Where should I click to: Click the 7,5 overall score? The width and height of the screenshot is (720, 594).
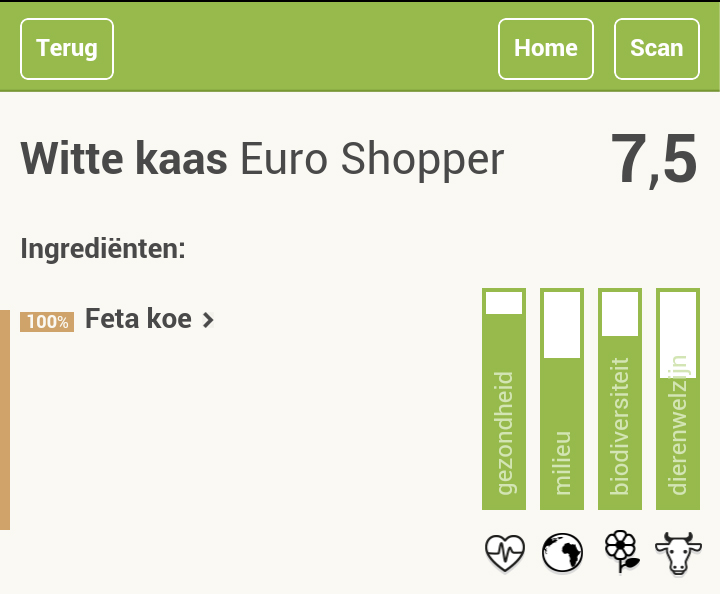(654, 160)
